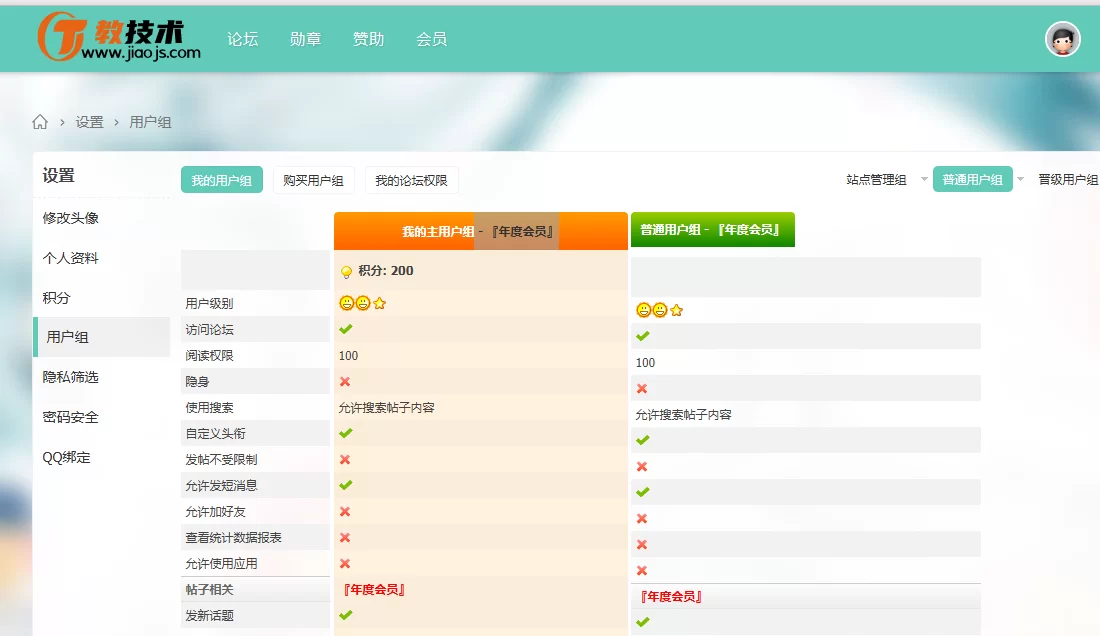This screenshot has width=1100, height=636.
Task: Open the jiaojs.com site logo
Action: pyautogui.click(x=119, y=37)
